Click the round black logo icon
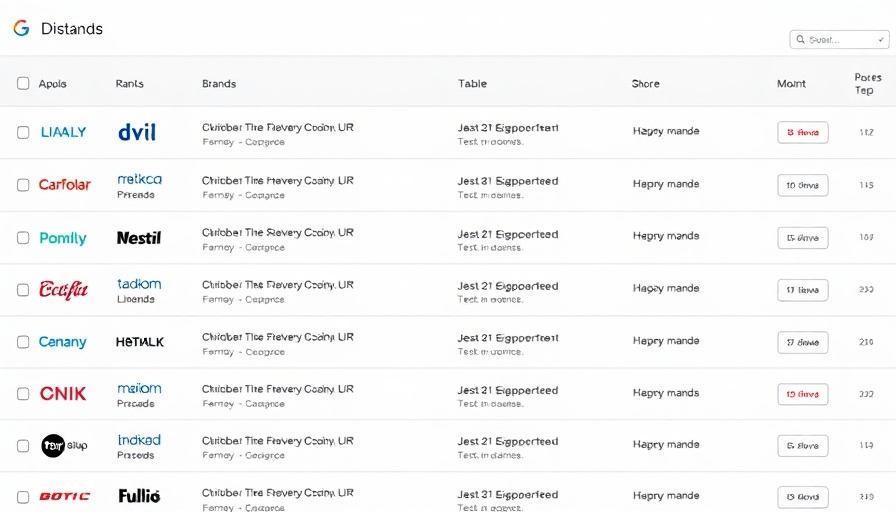Viewport: 896px width, 512px height. [53, 446]
